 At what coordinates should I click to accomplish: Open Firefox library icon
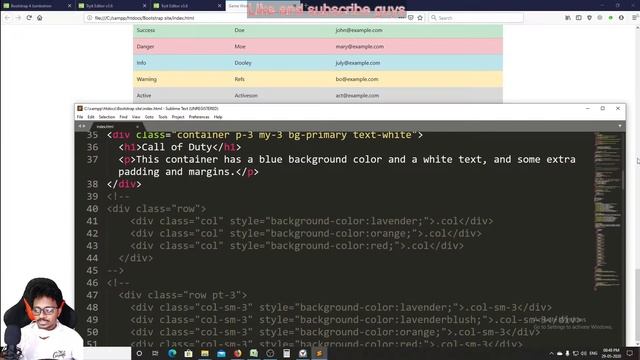click(x=568, y=18)
